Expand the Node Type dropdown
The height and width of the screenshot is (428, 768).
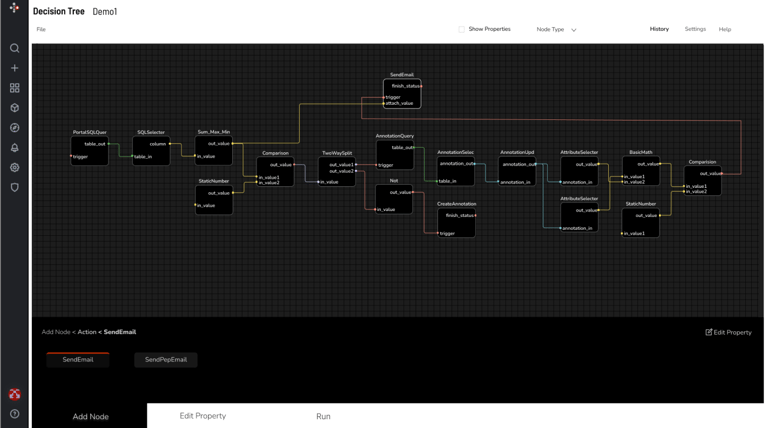tap(556, 29)
